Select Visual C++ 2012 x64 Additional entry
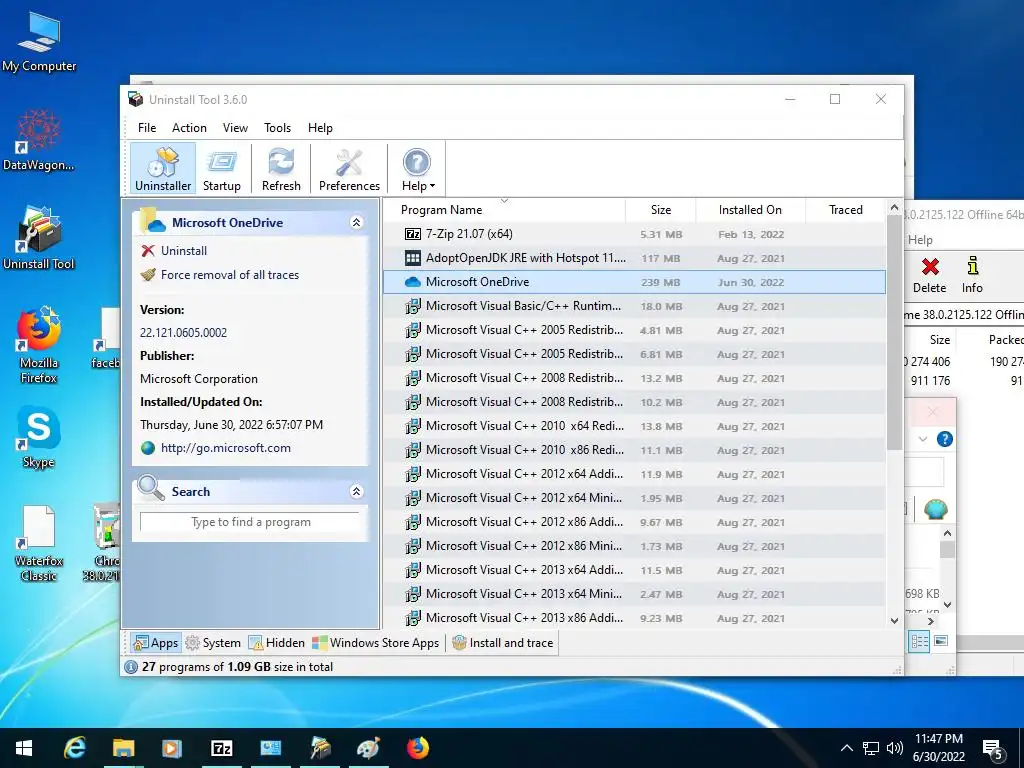1024x768 pixels. (634, 474)
